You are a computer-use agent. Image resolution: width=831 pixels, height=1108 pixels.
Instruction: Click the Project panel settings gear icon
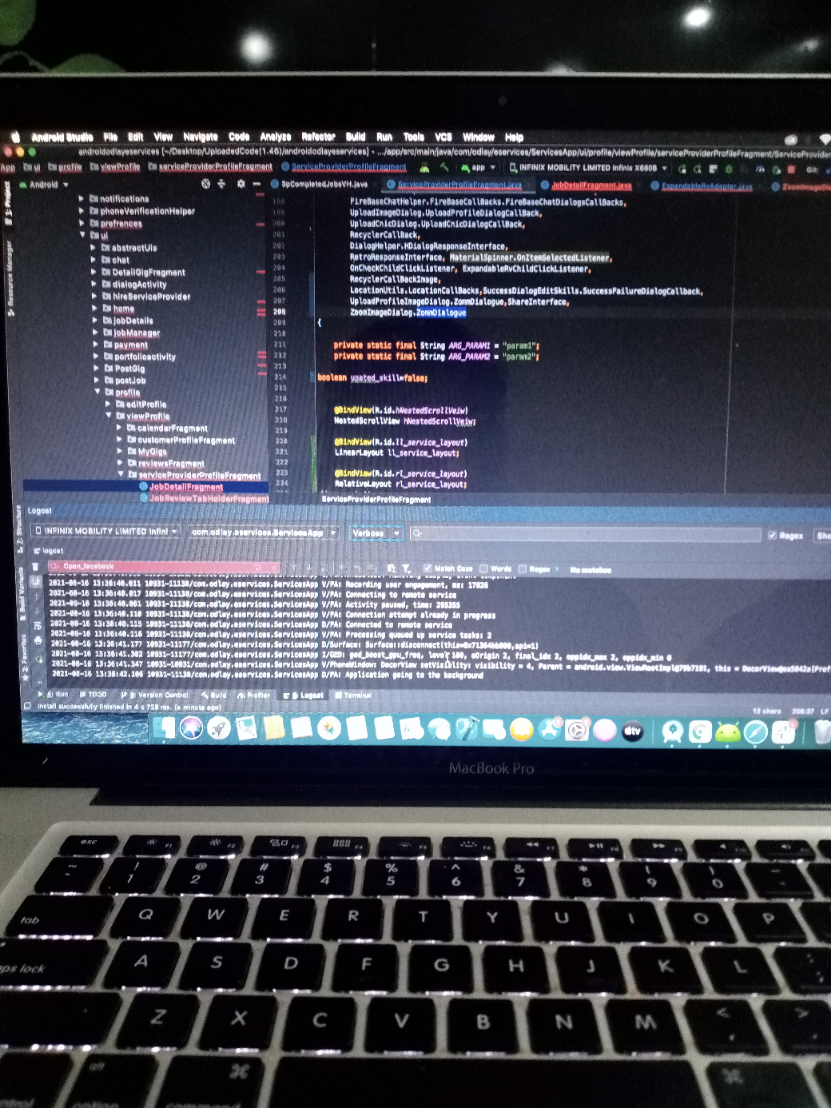tap(241, 185)
